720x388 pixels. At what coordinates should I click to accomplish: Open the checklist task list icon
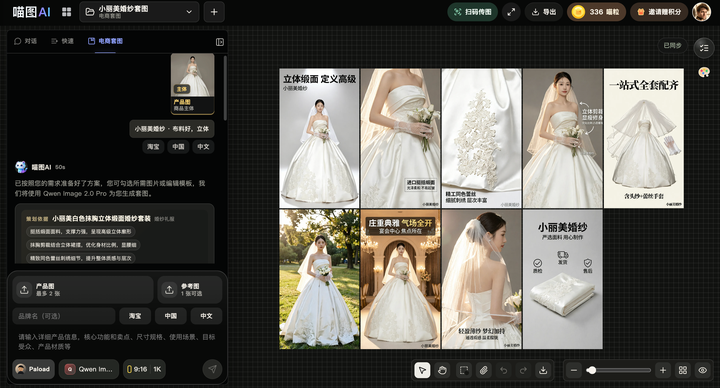pyautogui.click(x=703, y=48)
